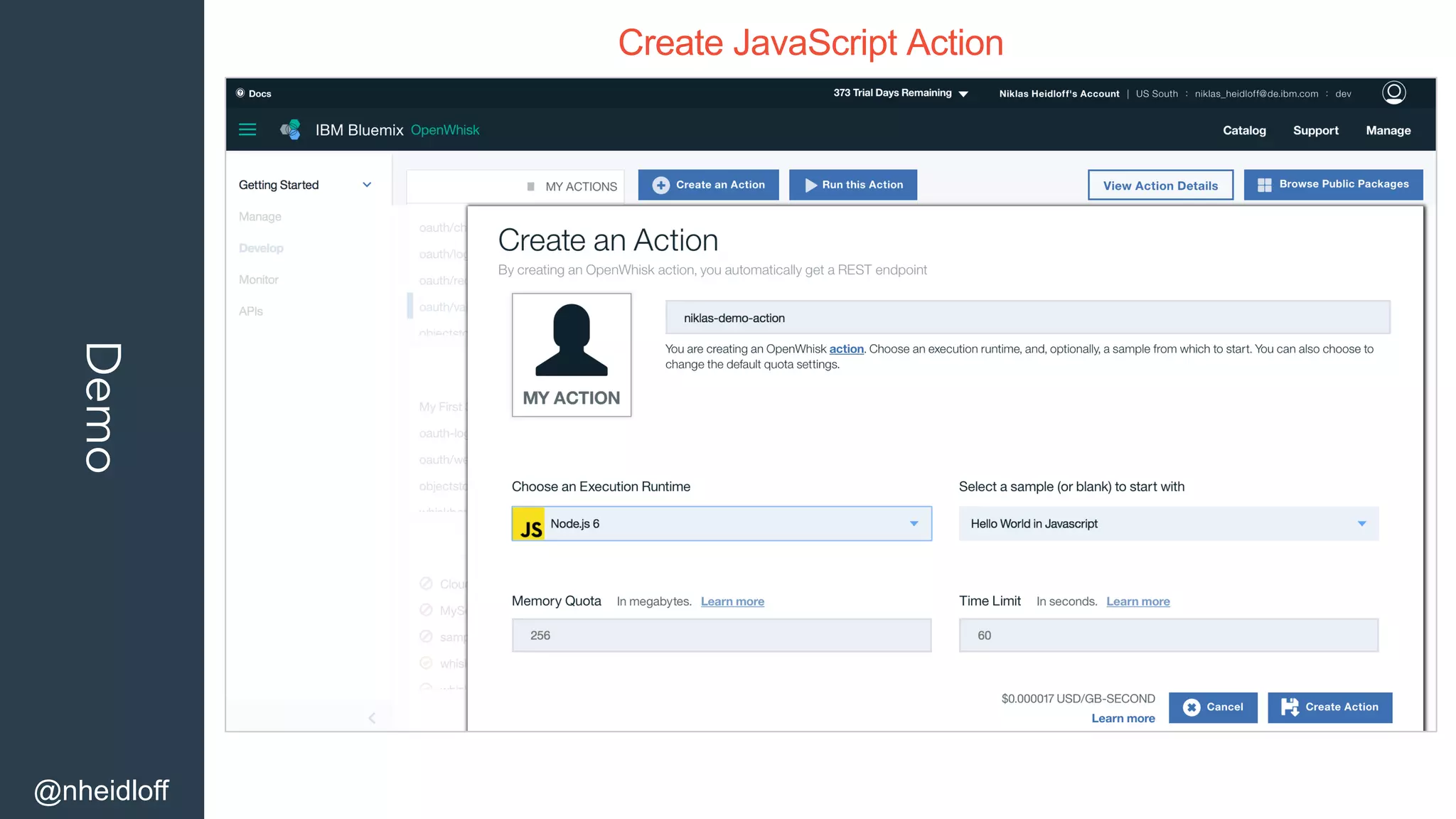Click the MY ACTION avatar thumbnail
The width and height of the screenshot is (1456, 819).
[572, 355]
